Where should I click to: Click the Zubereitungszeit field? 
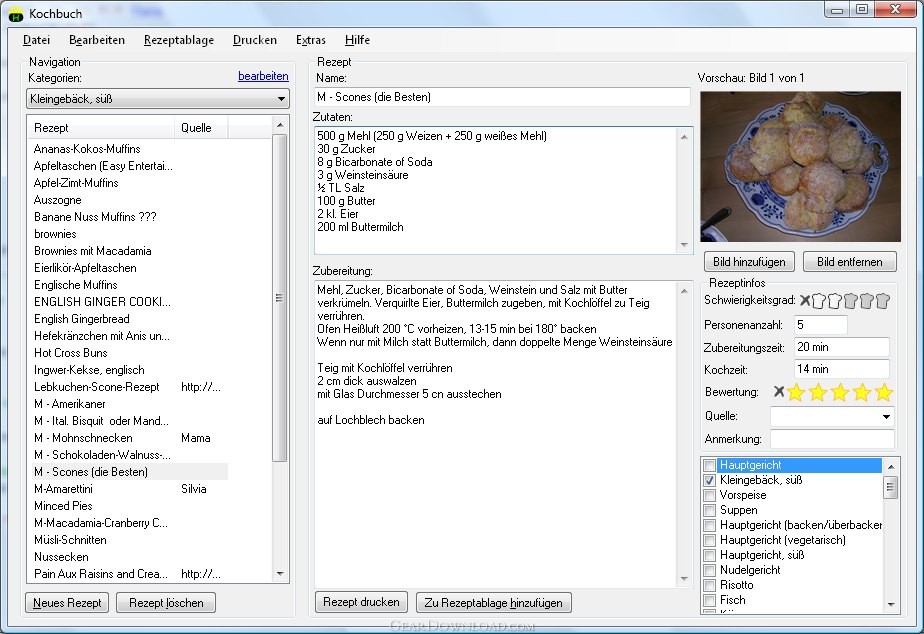(841, 347)
